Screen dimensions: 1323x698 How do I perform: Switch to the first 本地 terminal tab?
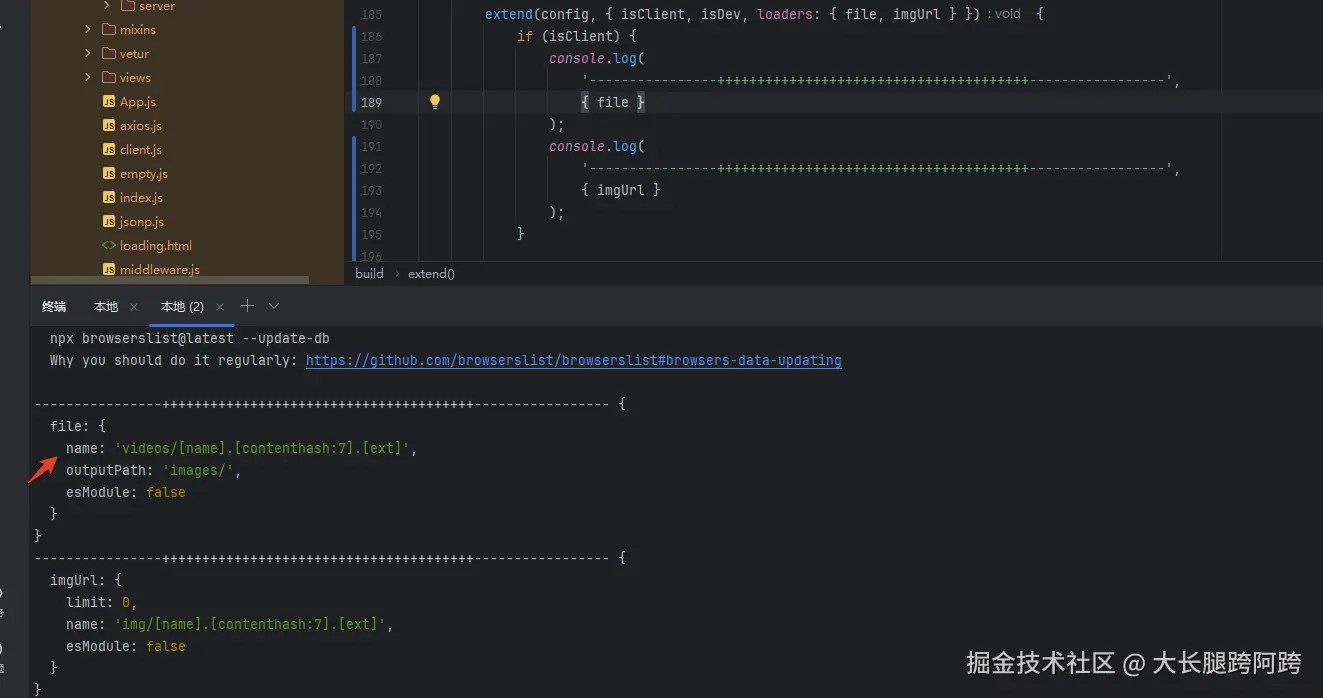pyautogui.click(x=106, y=307)
